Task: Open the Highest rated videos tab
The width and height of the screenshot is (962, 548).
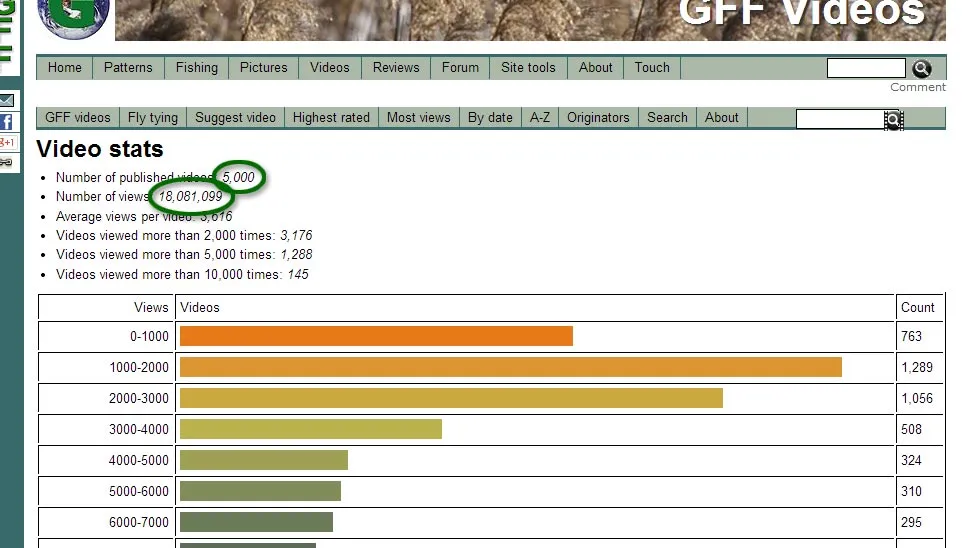Action: click(331, 117)
